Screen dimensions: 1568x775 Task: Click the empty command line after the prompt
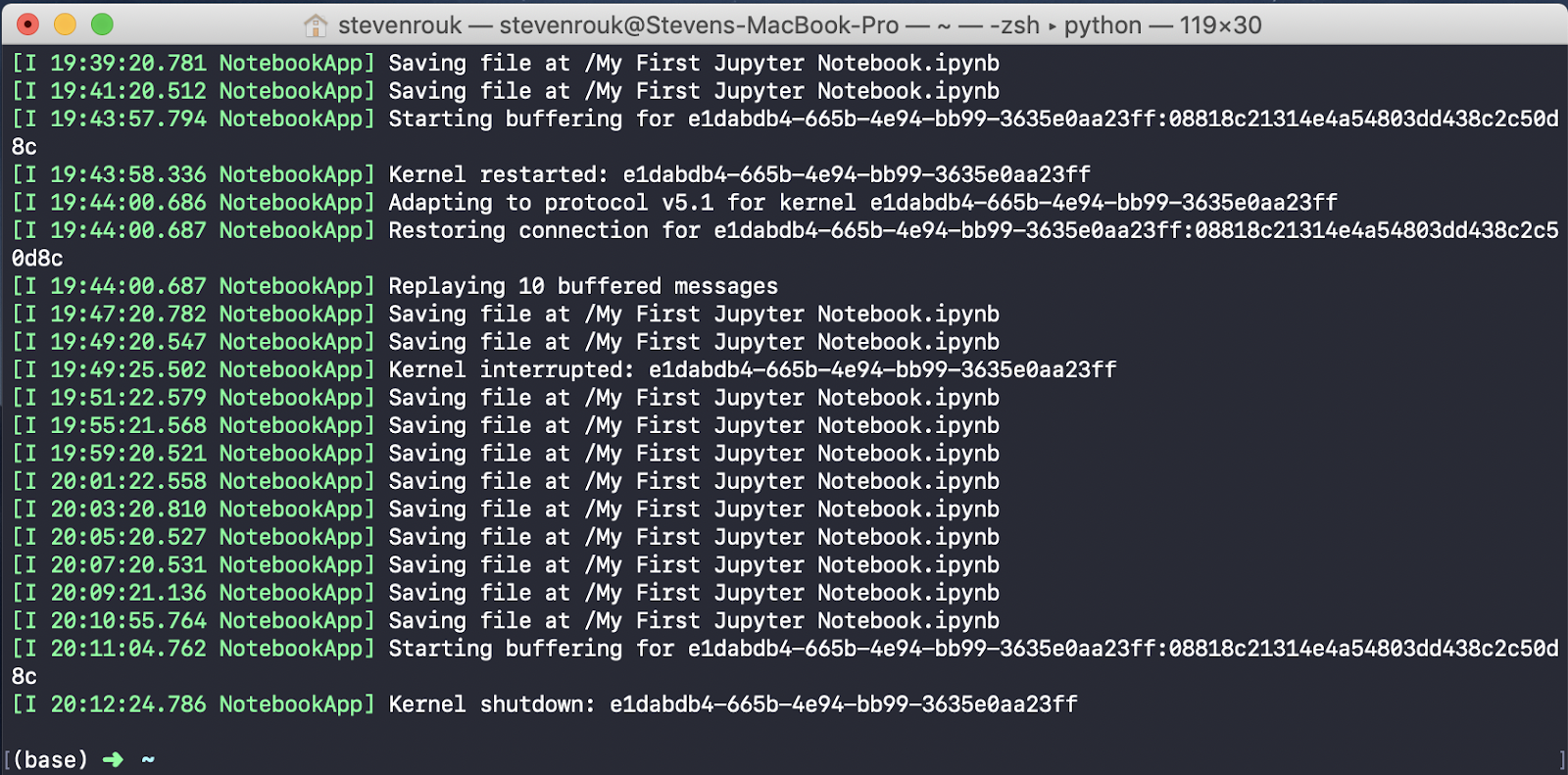point(853,759)
